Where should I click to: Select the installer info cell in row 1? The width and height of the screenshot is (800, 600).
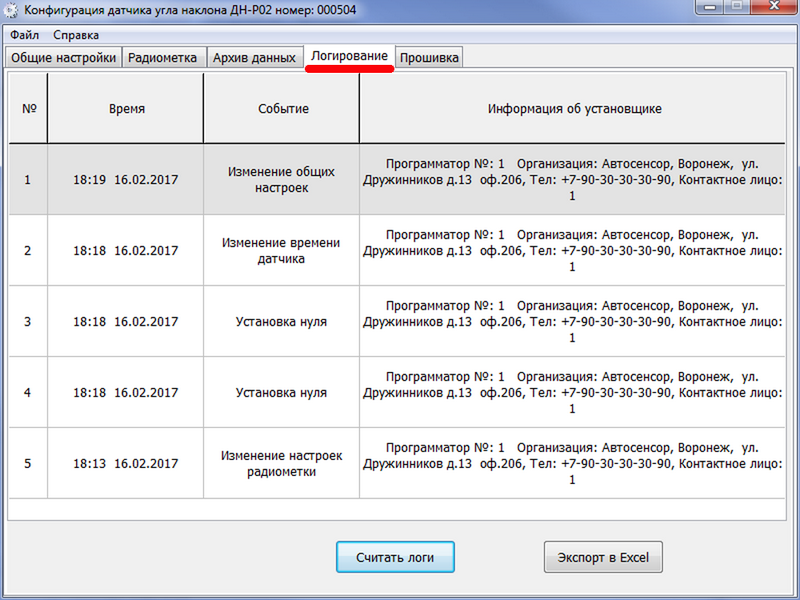(x=572, y=180)
